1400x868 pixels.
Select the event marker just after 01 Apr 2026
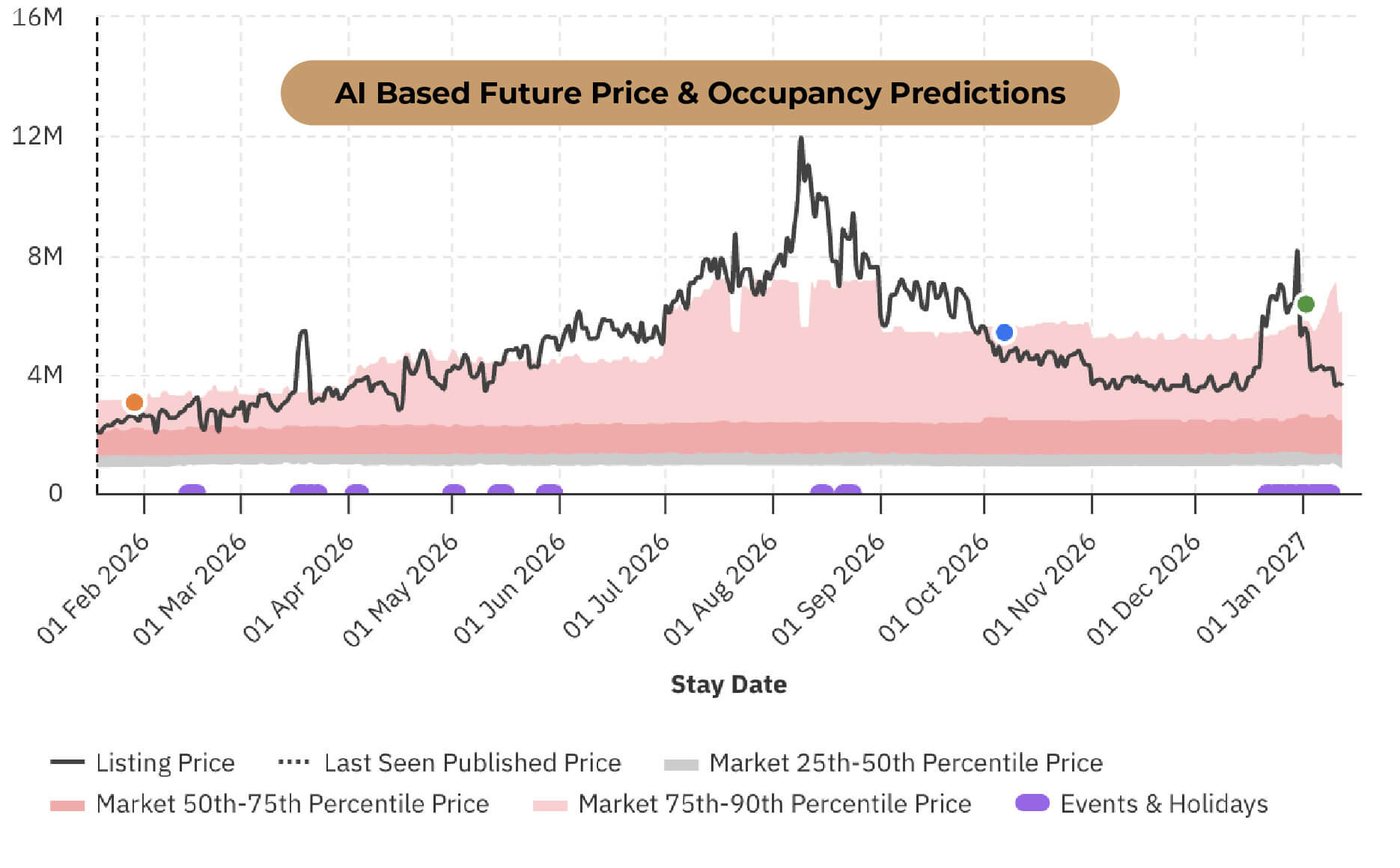pyautogui.click(x=356, y=490)
